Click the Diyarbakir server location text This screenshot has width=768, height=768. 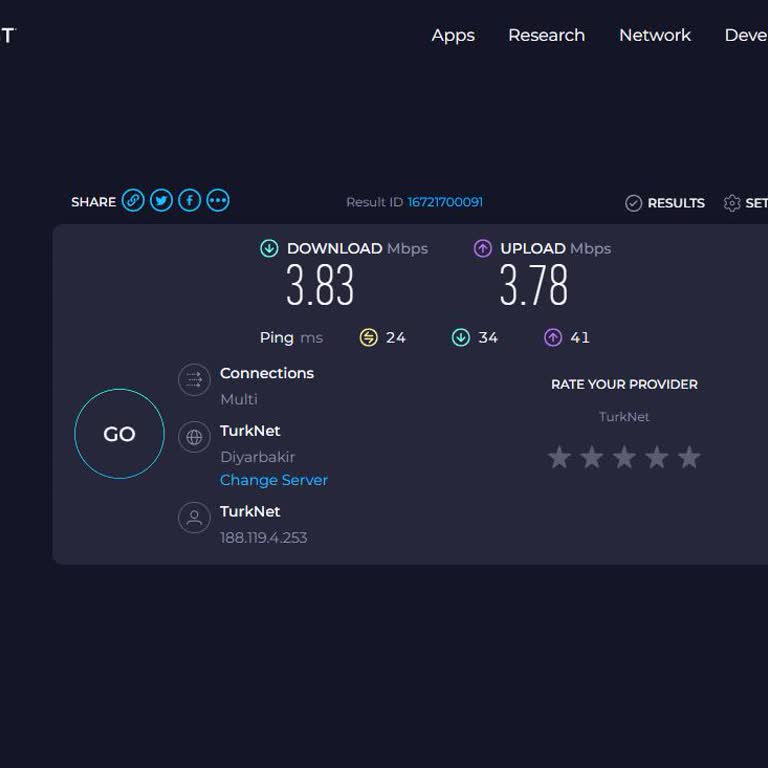point(258,457)
